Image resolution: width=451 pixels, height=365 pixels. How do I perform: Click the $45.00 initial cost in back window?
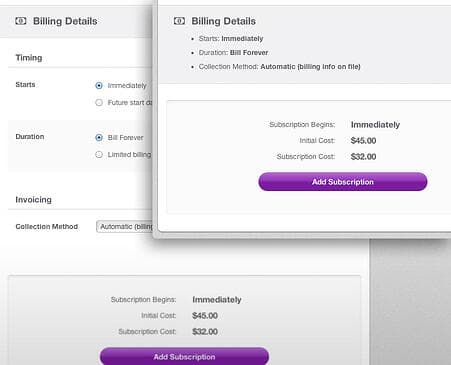click(x=205, y=316)
